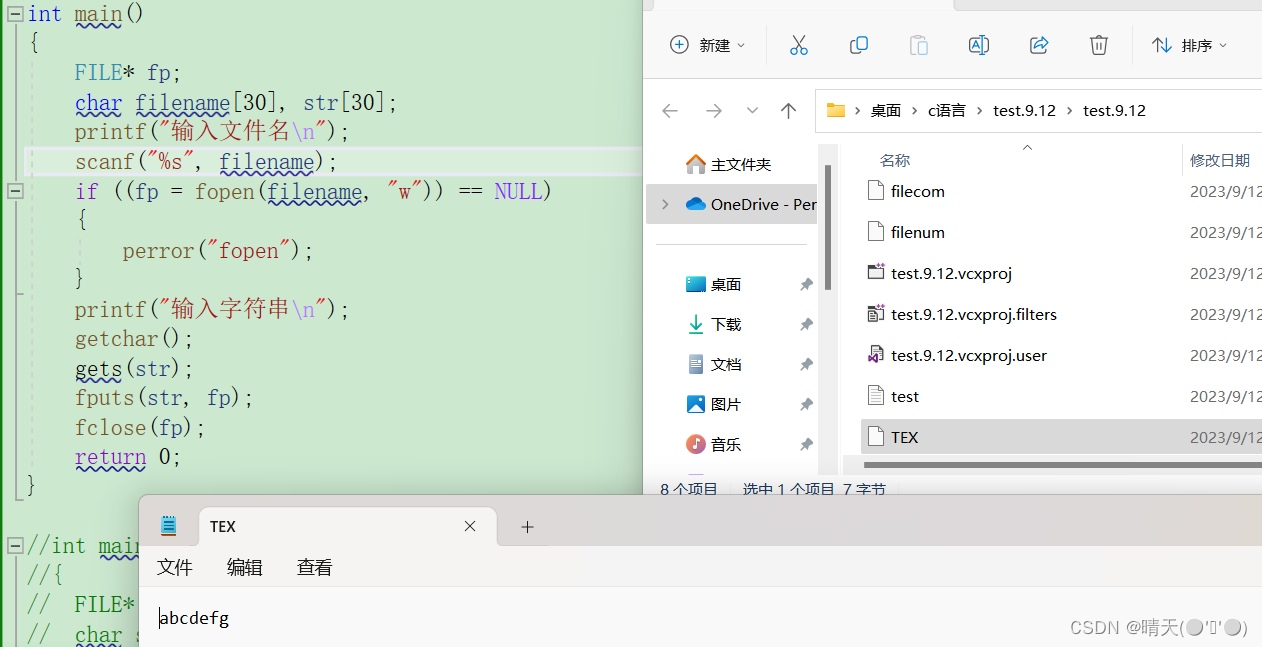Collapse the if block in code editor
1262x647 pixels.
(15, 191)
